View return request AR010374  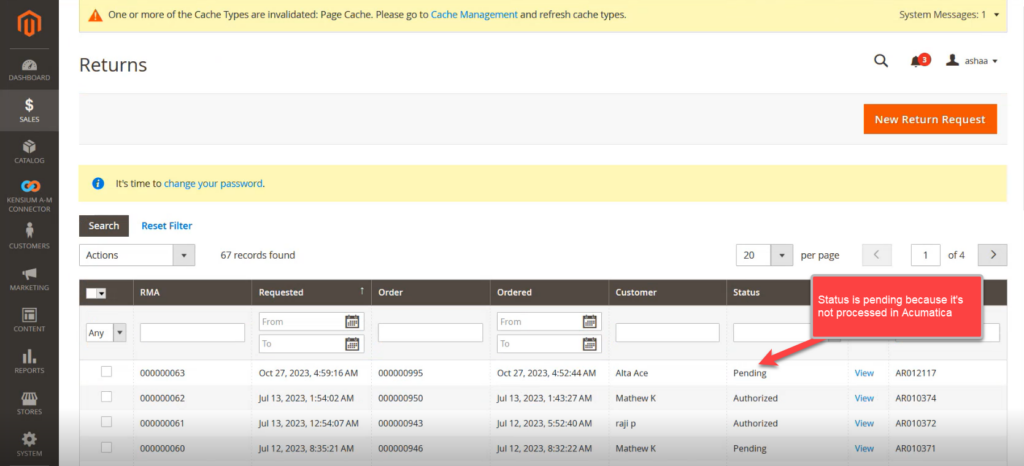click(864, 398)
